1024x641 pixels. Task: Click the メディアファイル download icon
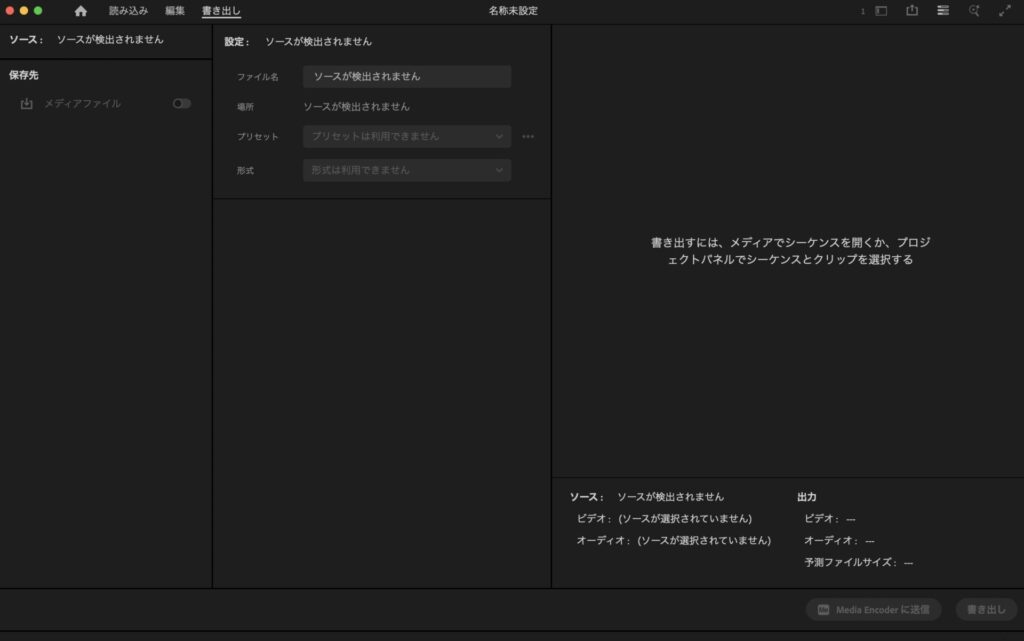[x=27, y=104]
